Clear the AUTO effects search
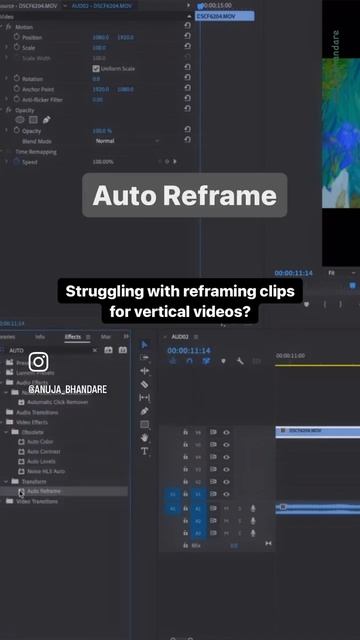The height and width of the screenshot is (640, 360). (x=95, y=350)
